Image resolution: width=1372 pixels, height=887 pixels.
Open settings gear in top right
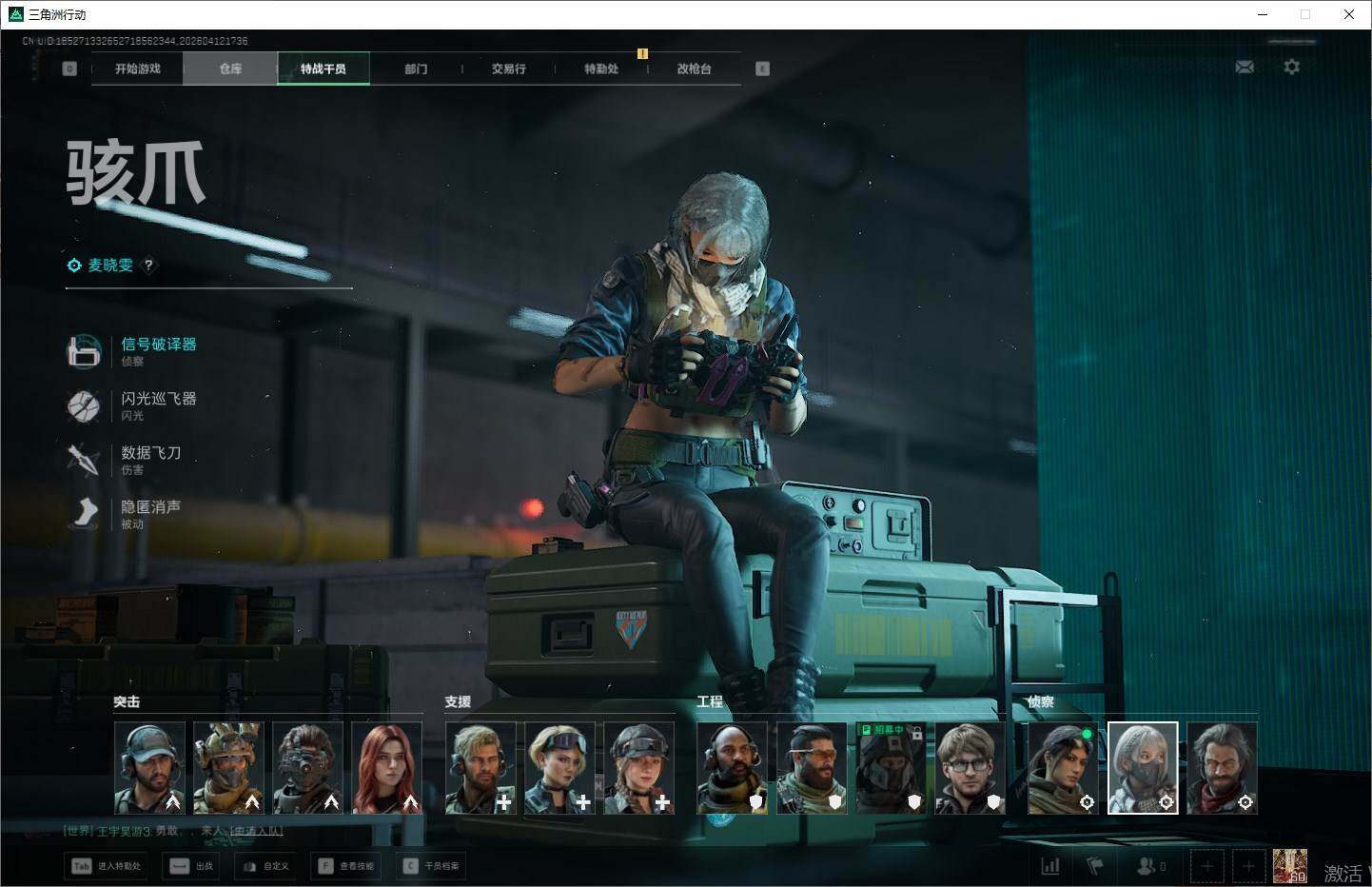(x=1291, y=67)
